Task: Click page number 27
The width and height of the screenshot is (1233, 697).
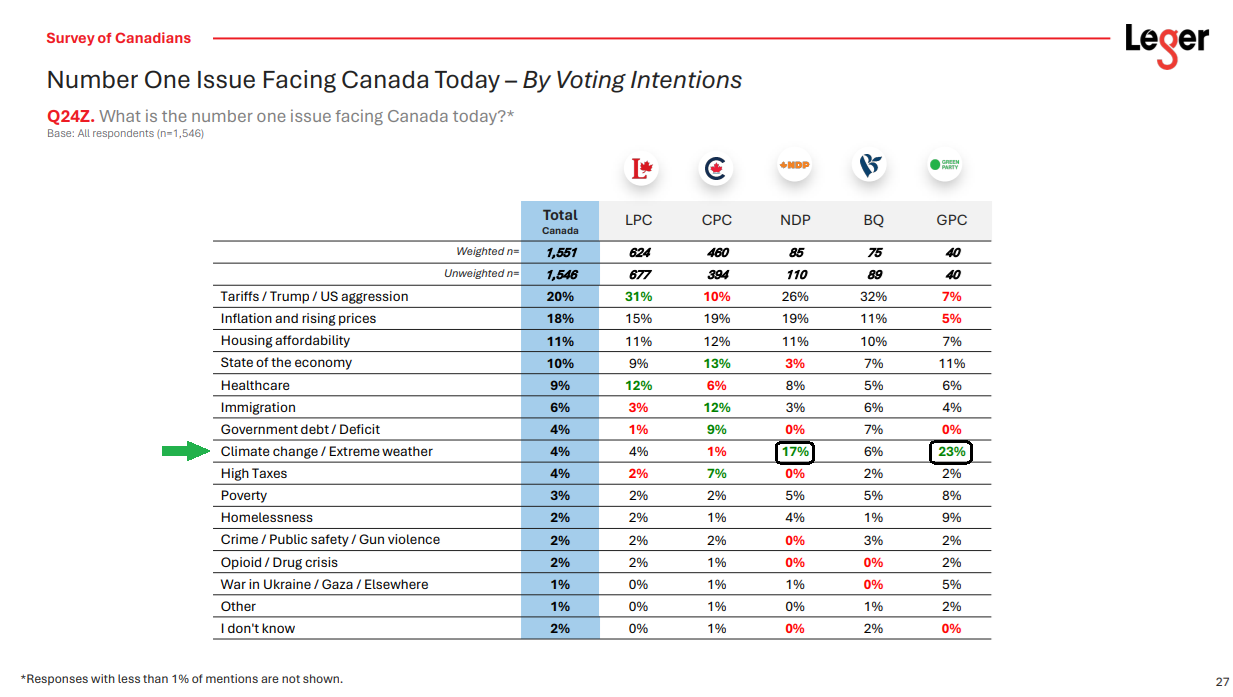Action: [x=1222, y=682]
